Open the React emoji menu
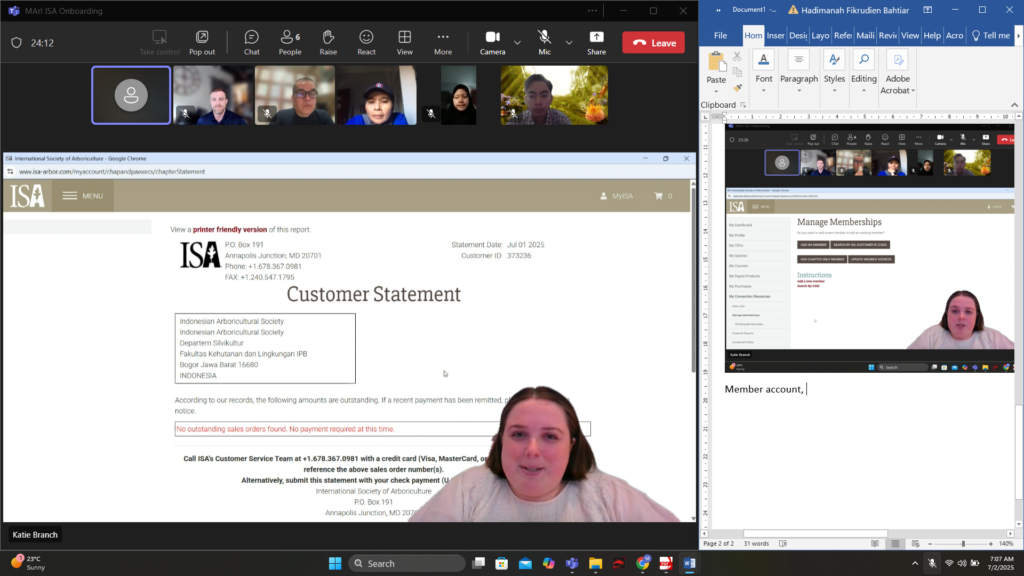This screenshot has height=576, width=1024. pyautogui.click(x=366, y=42)
